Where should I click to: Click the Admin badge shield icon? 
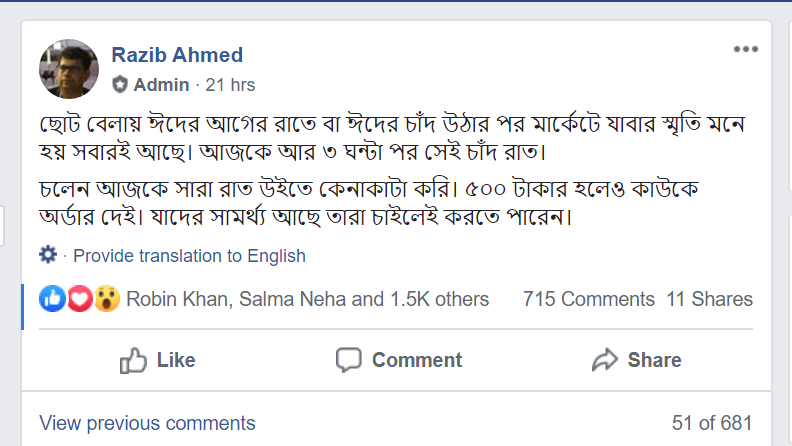coord(120,83)
